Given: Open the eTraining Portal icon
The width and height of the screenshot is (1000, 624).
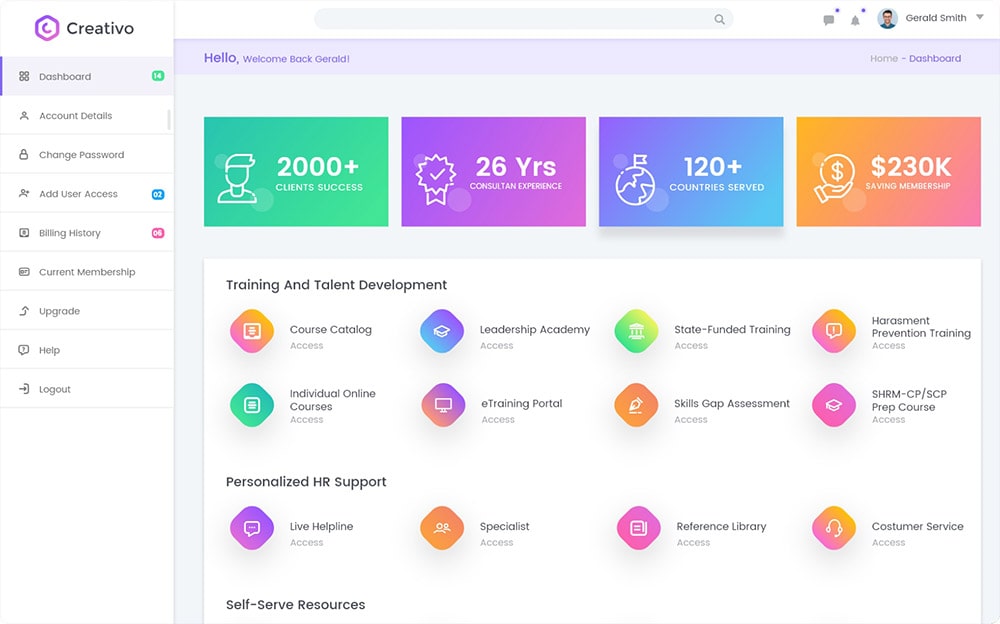Looking at the screenshot, I should pyautogui.click(x=443, y=405).
